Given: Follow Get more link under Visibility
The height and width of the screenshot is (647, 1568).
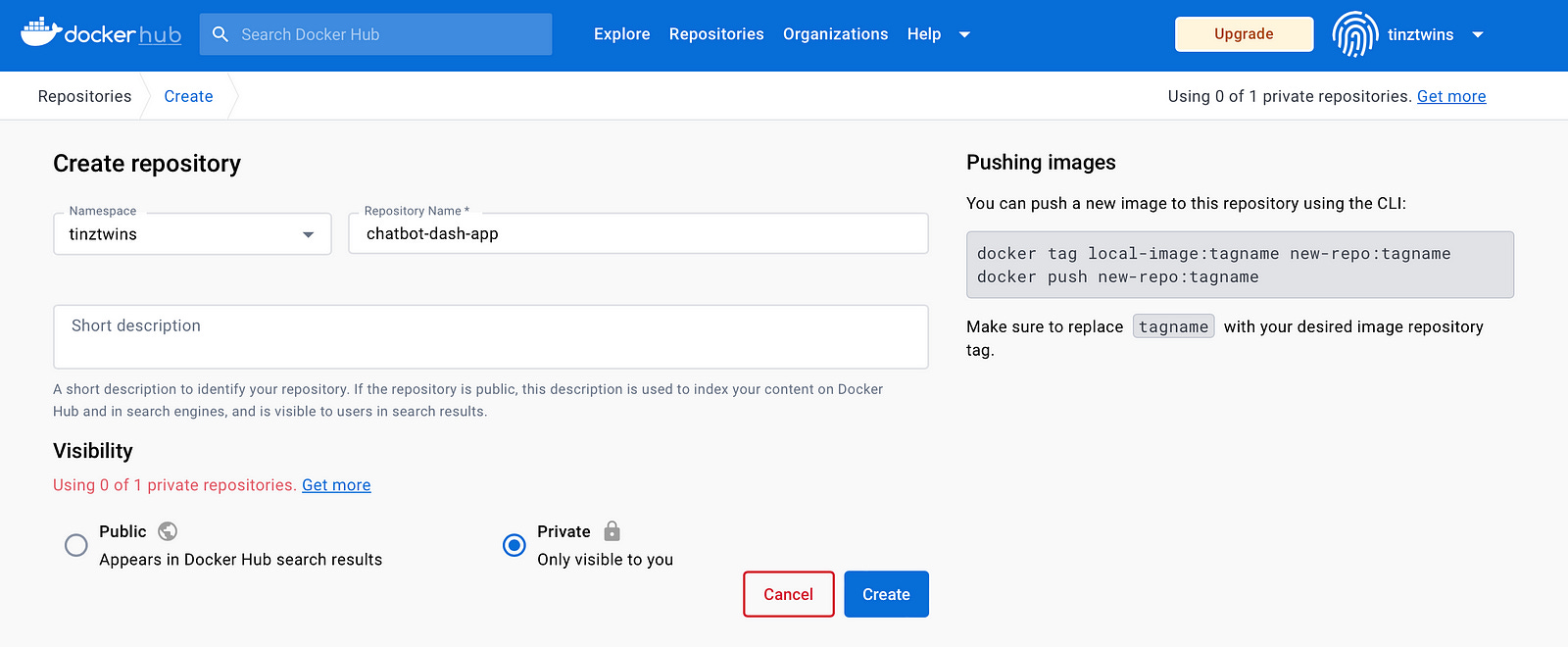Looking at the screenshot, I should point(336,485).
